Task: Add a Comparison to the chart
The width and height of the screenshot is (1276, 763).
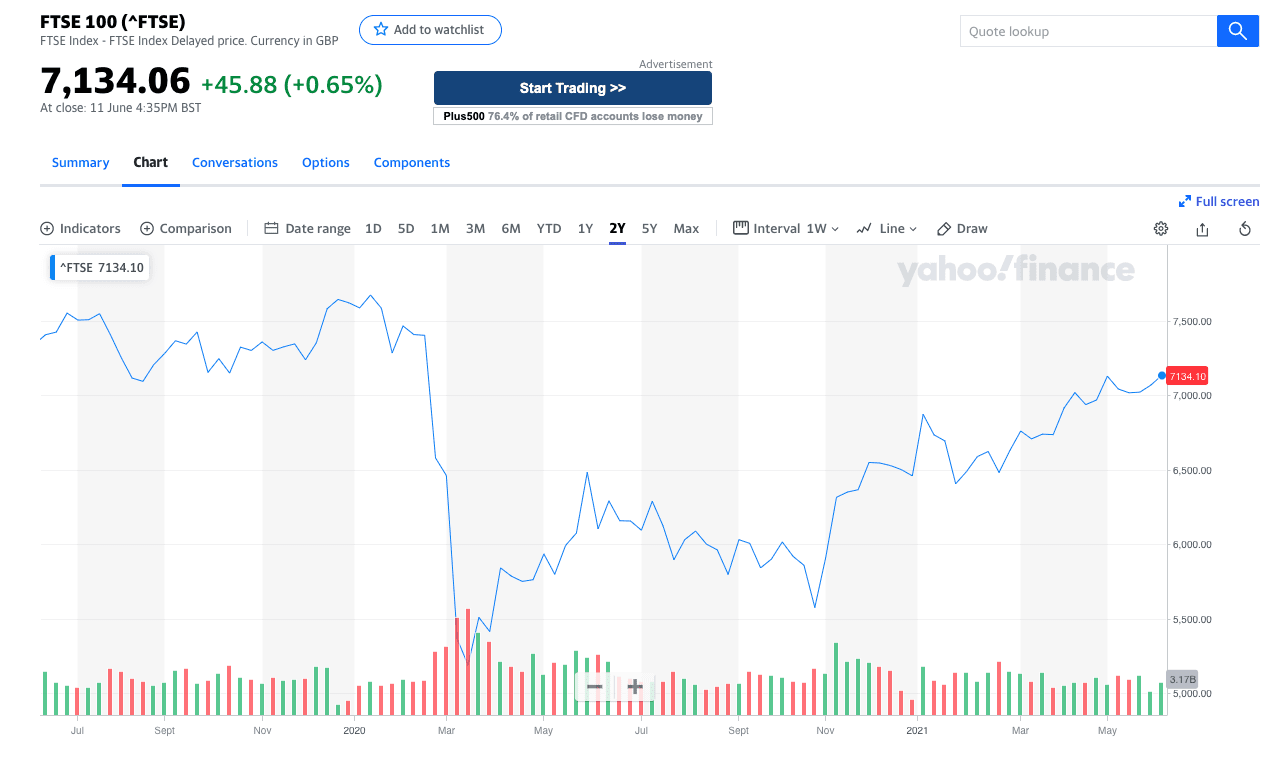Action: (x=186, y=229)
